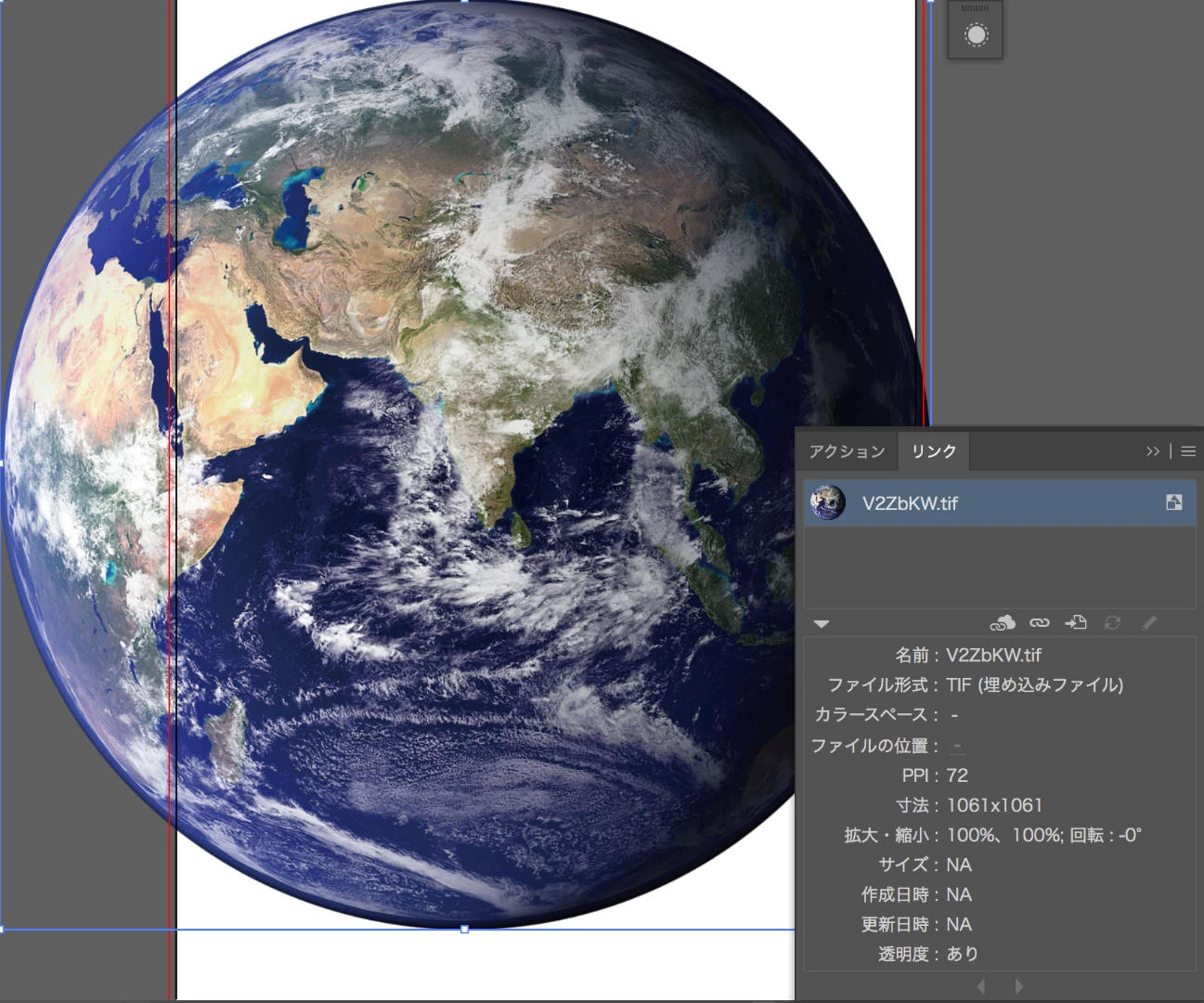Collapse link info with the triangle toggle

point(821,624)
